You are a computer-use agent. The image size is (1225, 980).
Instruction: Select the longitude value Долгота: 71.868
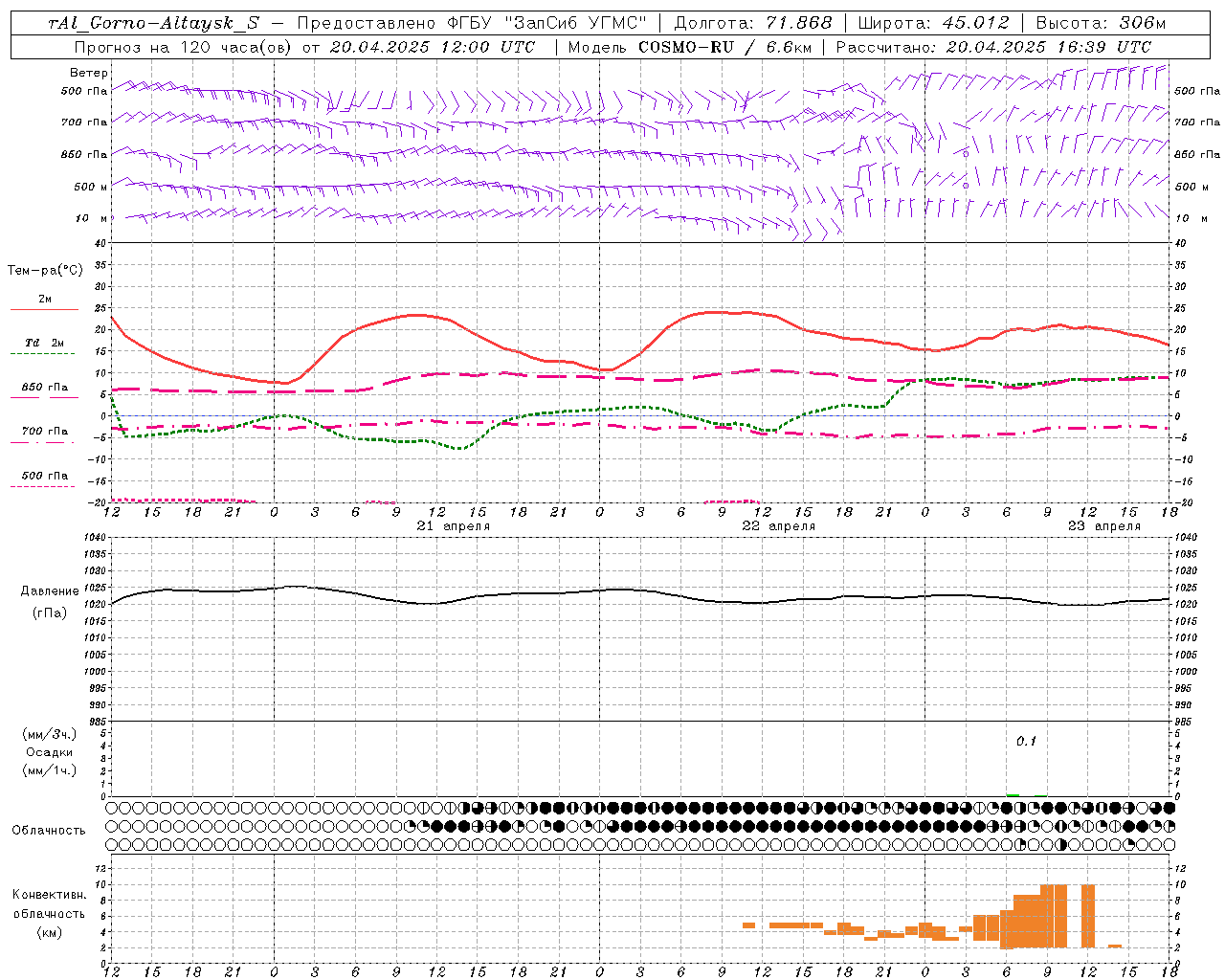[753, 23]
